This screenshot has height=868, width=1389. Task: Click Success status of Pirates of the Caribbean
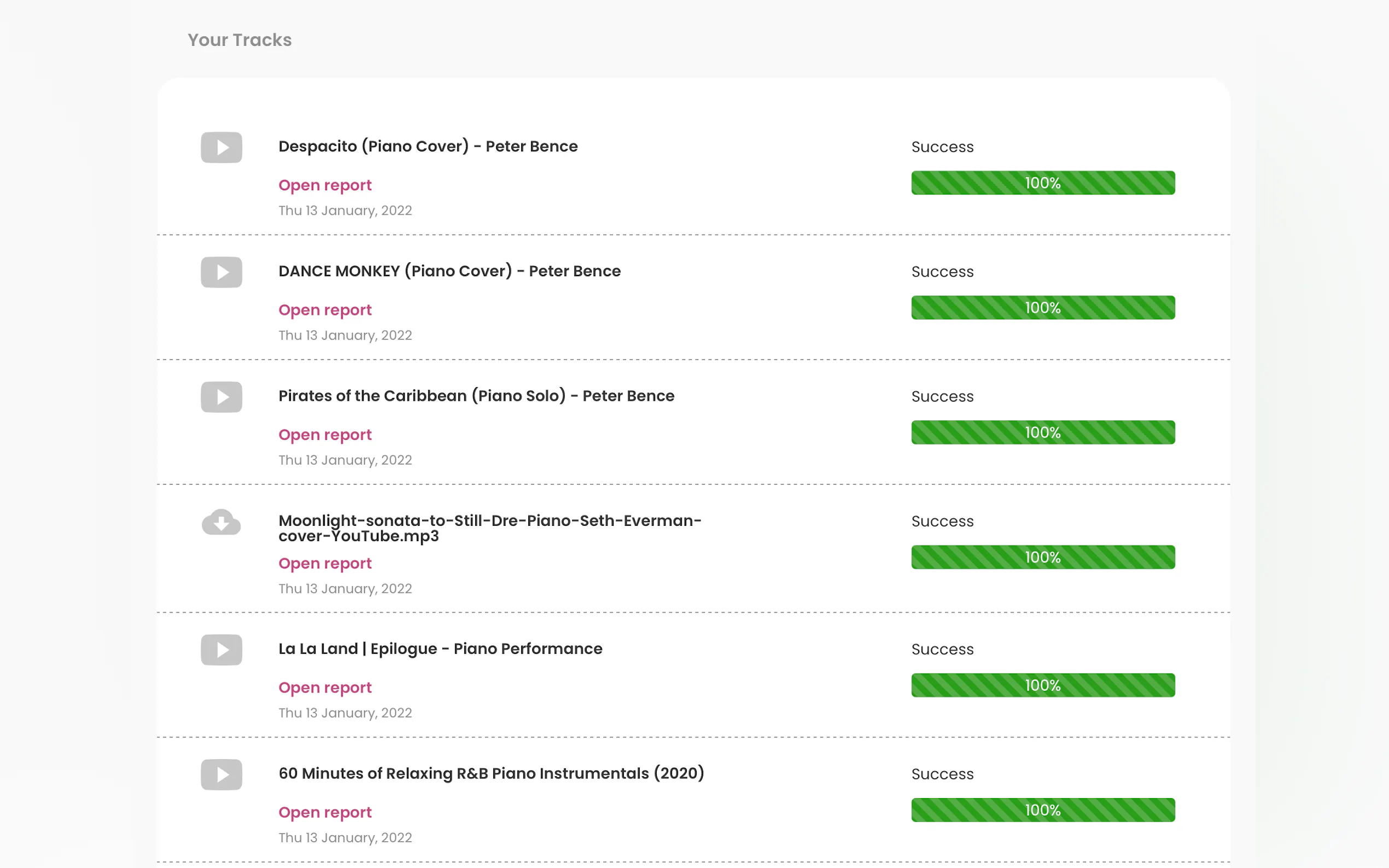point(942,397)
